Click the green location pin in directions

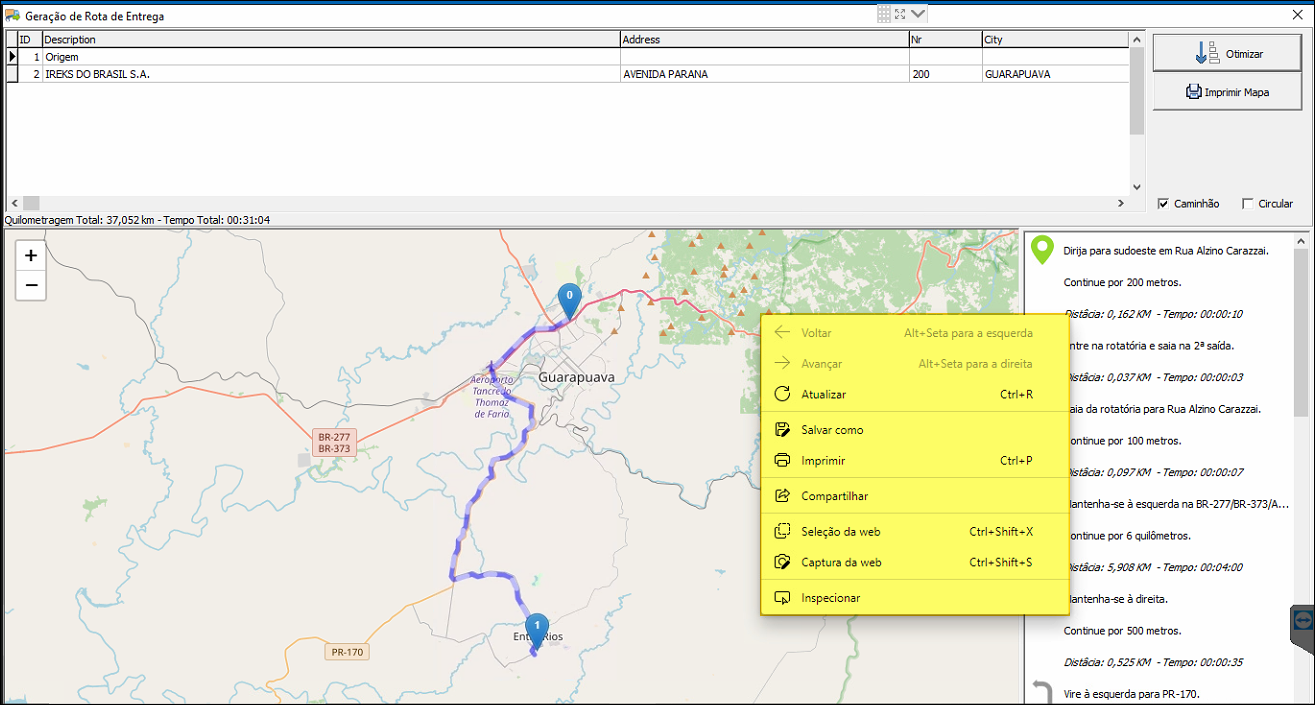tap(1043, 250)
